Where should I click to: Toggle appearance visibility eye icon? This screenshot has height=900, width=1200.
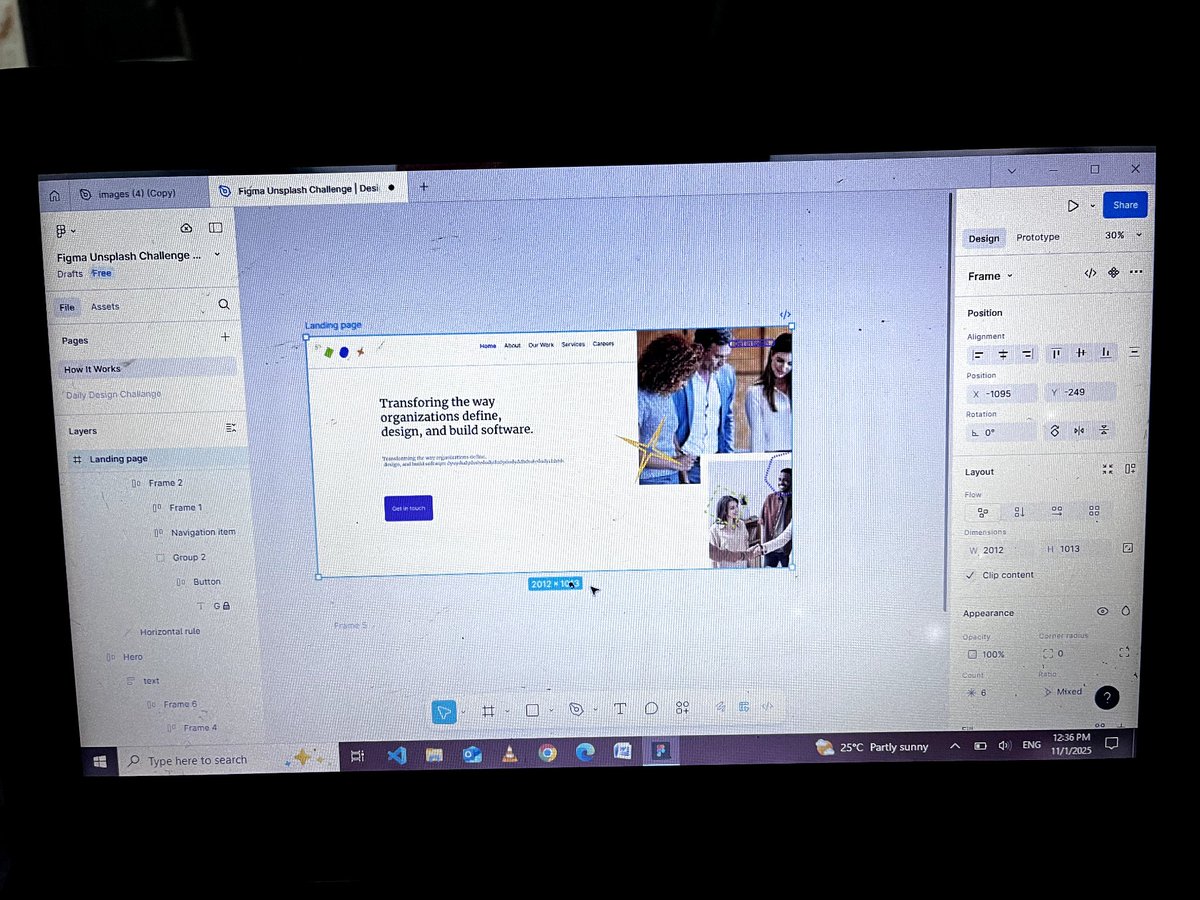click(x=1103, y=611)
